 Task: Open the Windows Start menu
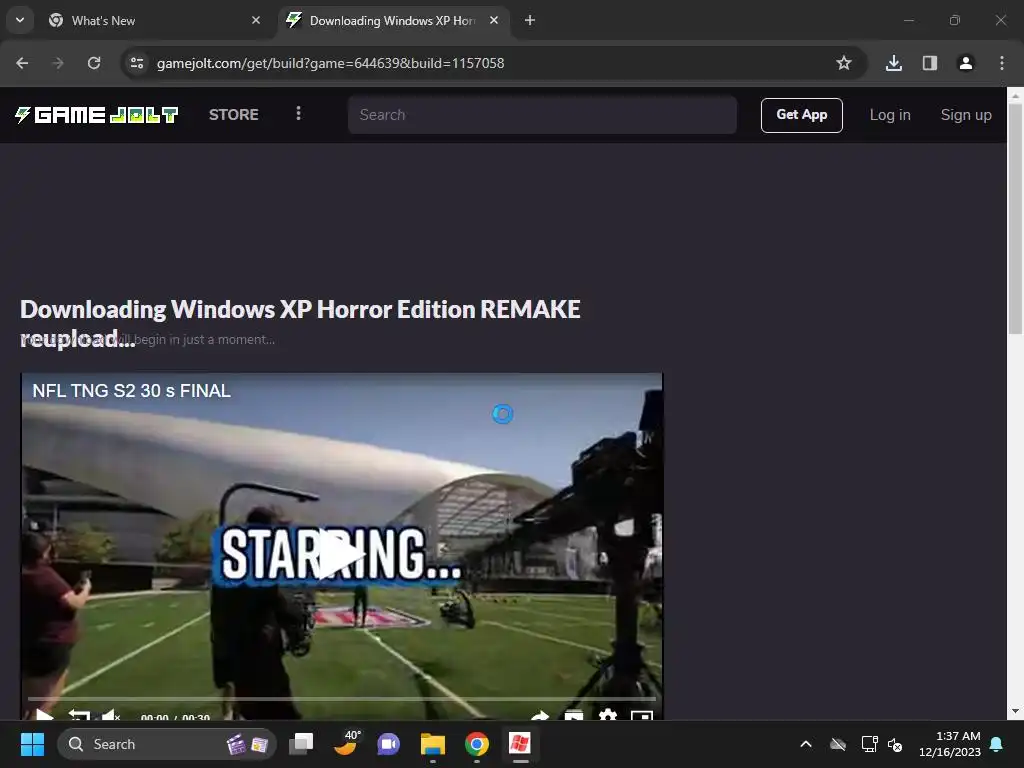click(x=32, y=744)
